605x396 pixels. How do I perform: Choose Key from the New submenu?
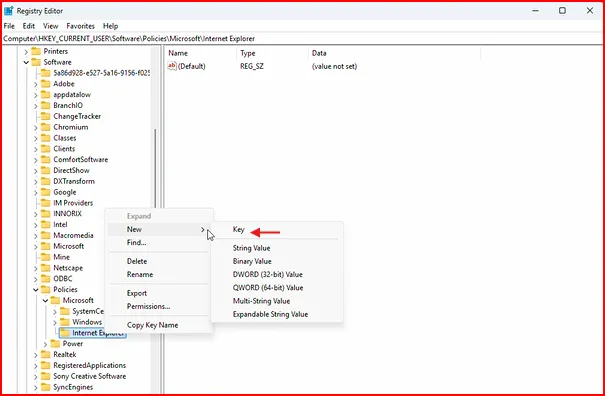pyautogui.click(x=238, y=230)
